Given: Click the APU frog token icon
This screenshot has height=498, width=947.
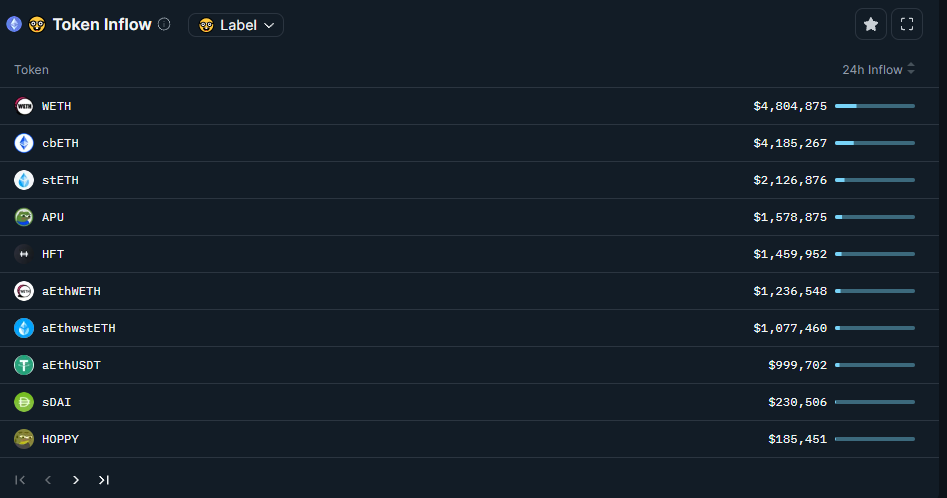Looking at the screenshot, I should click(x=24, y=217).
